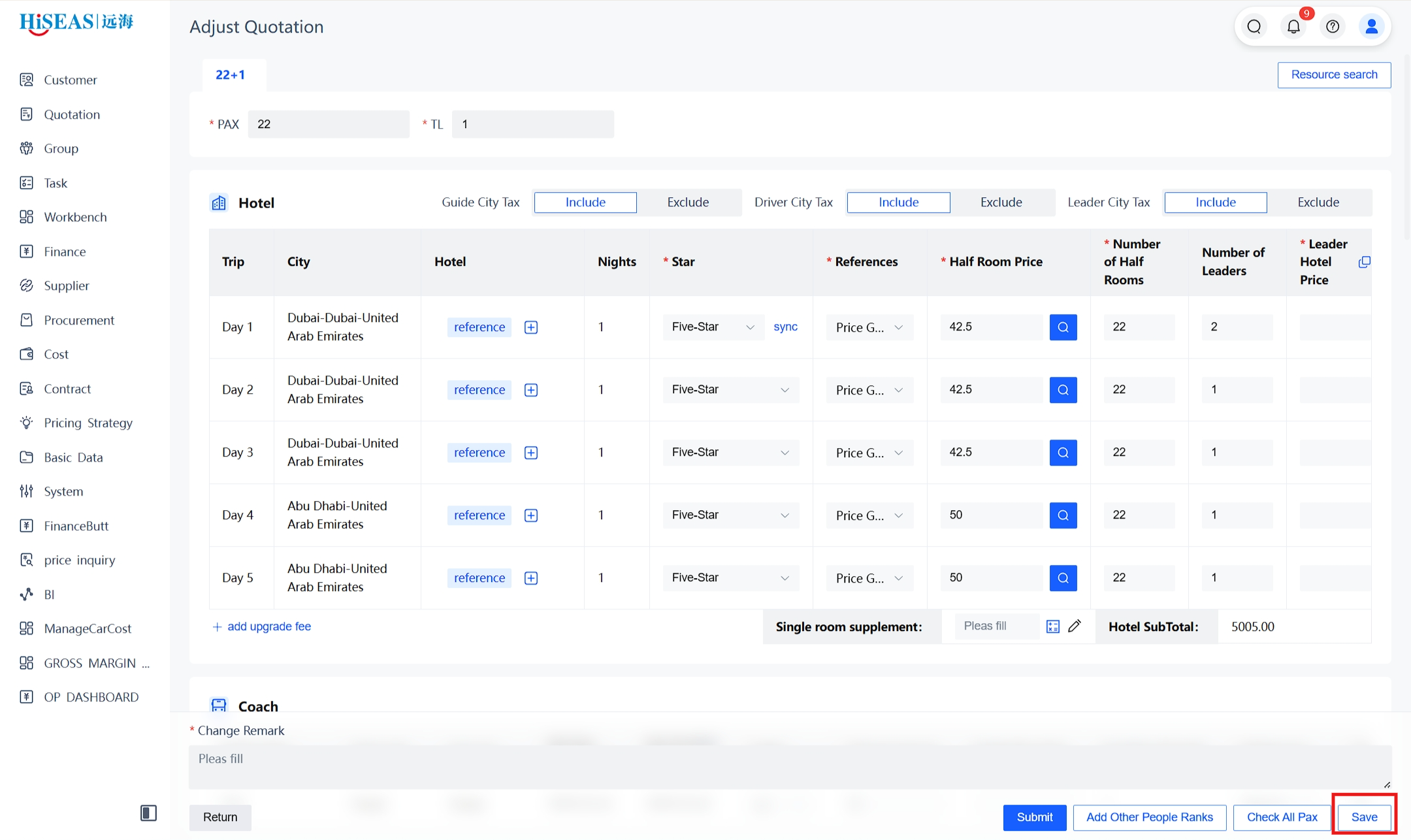
Task: Search half room price for Day 1
Action: point(1063,327)
